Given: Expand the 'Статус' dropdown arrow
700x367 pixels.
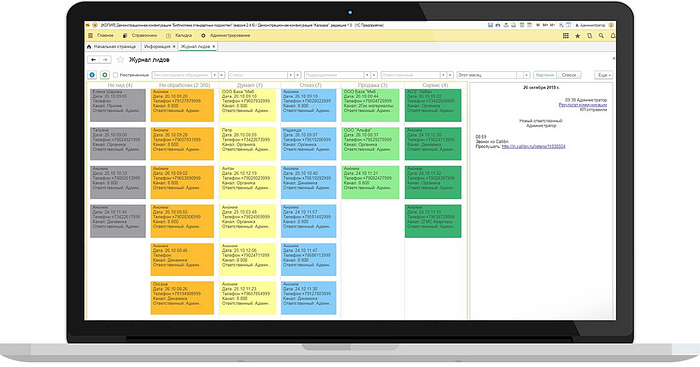Looking at the screenshot, I should pos(291,75).
